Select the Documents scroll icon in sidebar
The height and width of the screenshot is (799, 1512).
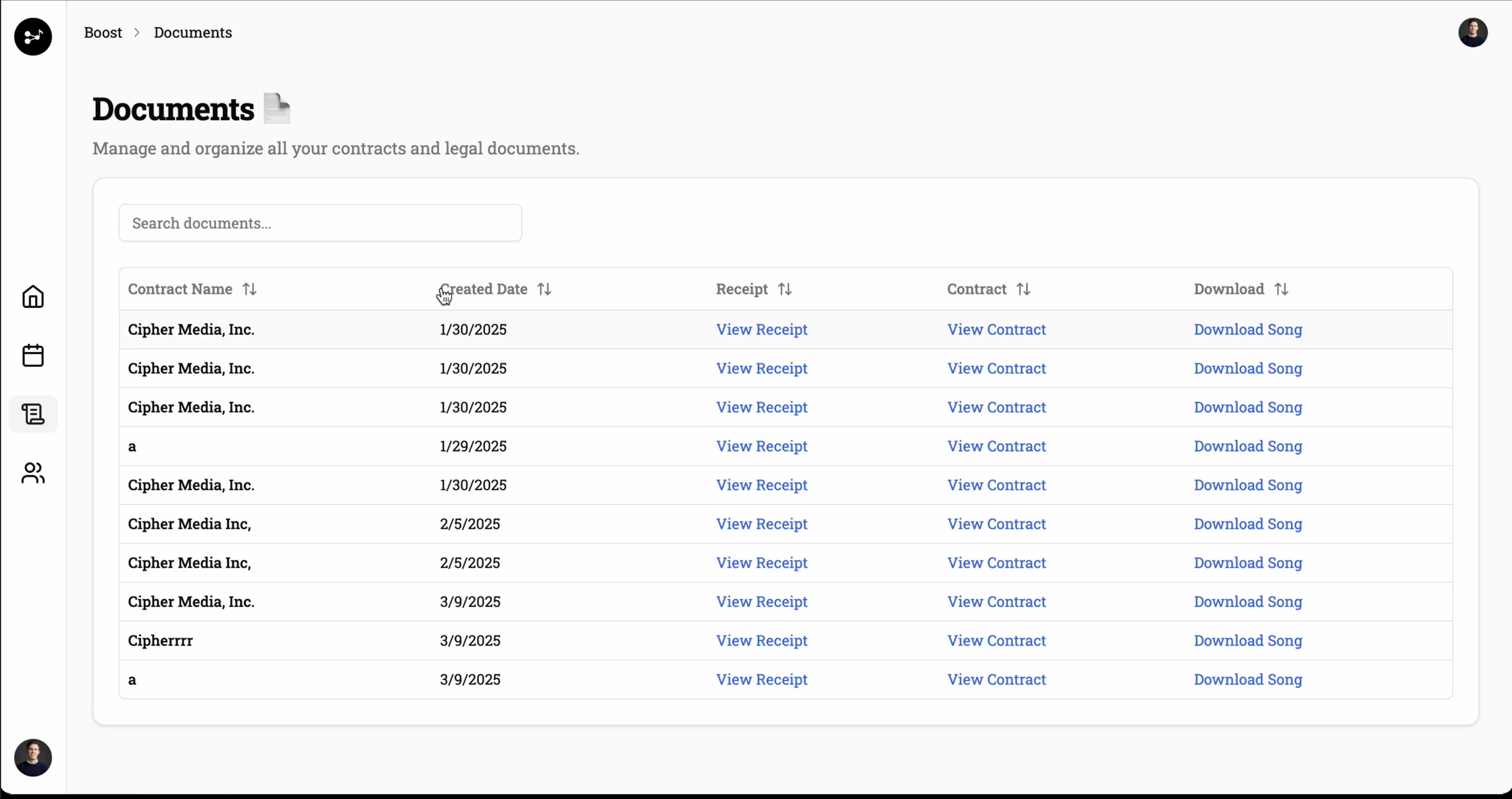pos(33,414)
